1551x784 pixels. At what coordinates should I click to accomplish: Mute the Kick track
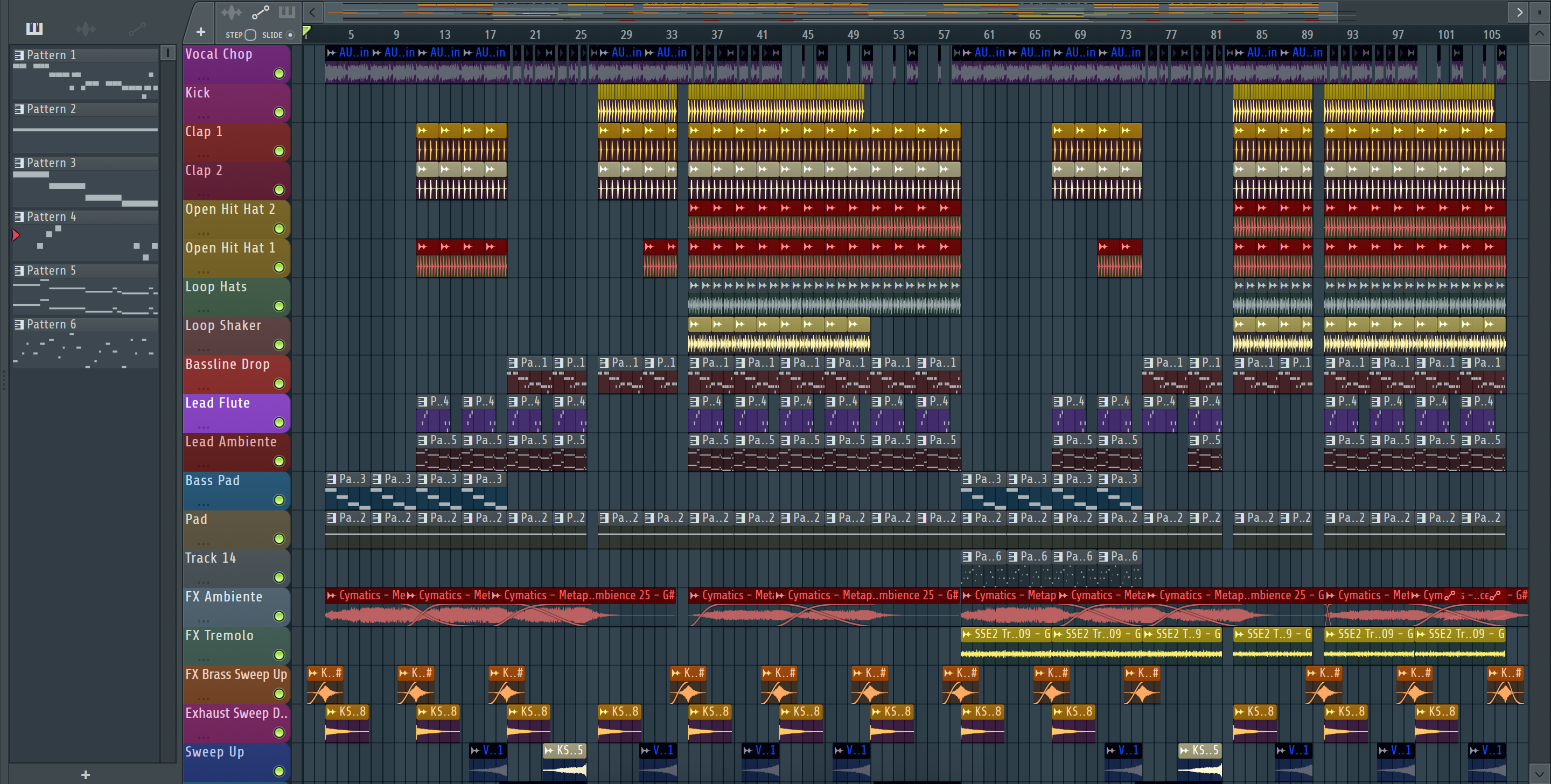click(279, 112)
